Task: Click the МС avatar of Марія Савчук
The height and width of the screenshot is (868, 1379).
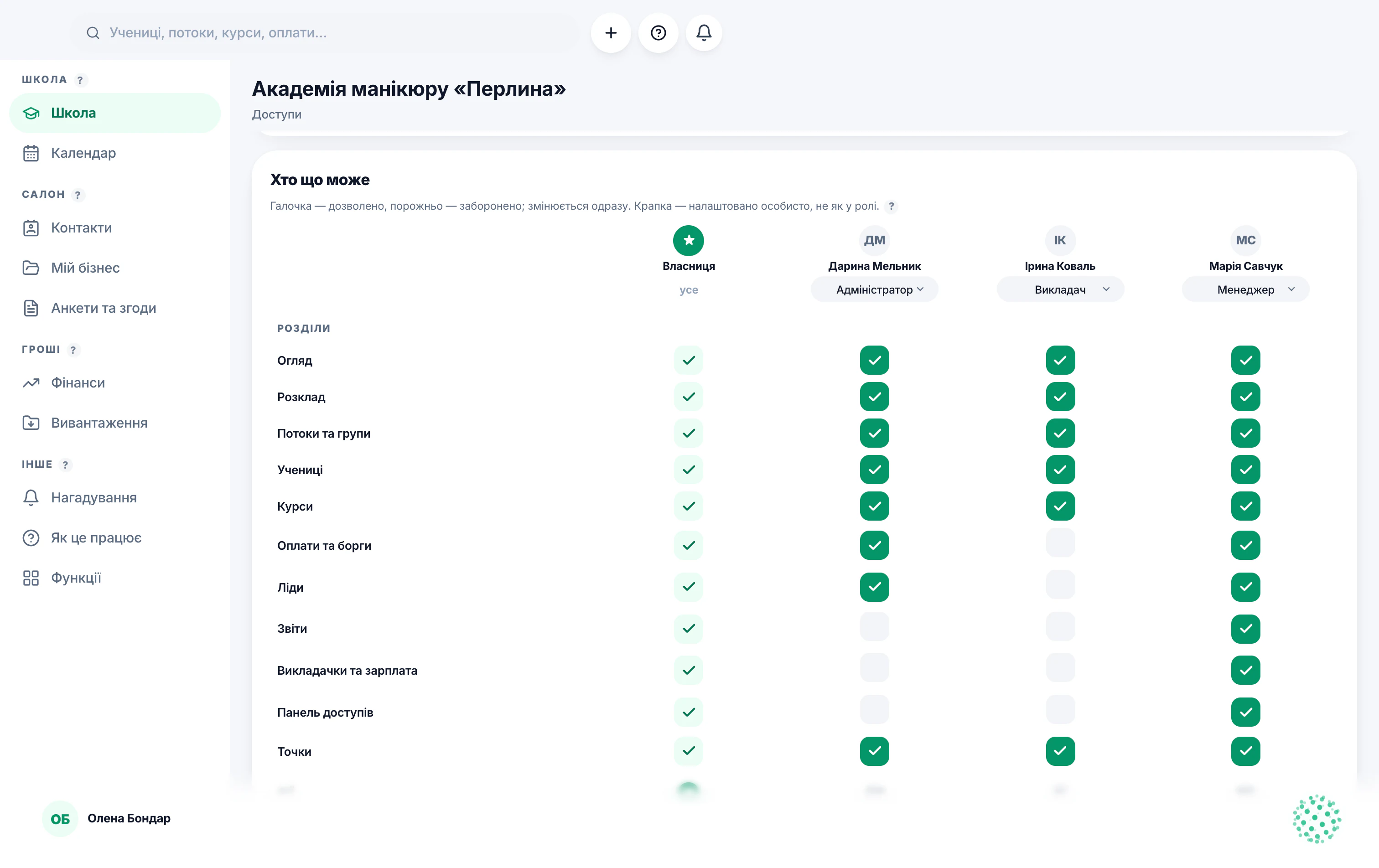Action: (1245, 240)
